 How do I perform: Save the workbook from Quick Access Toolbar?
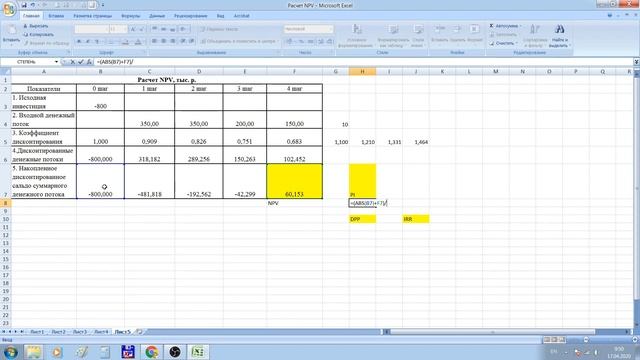tap(24, 5)
